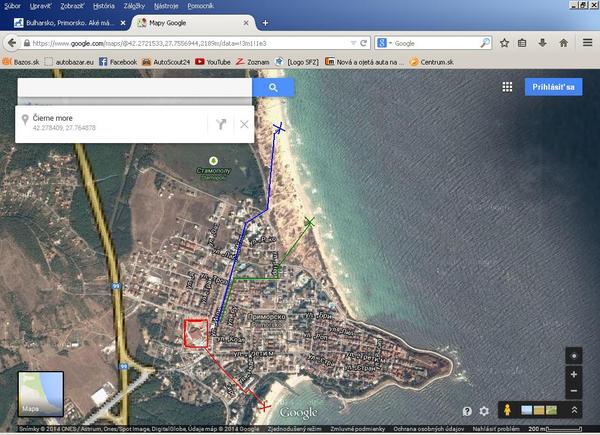Zoom in the map

(x=573, y=375)
